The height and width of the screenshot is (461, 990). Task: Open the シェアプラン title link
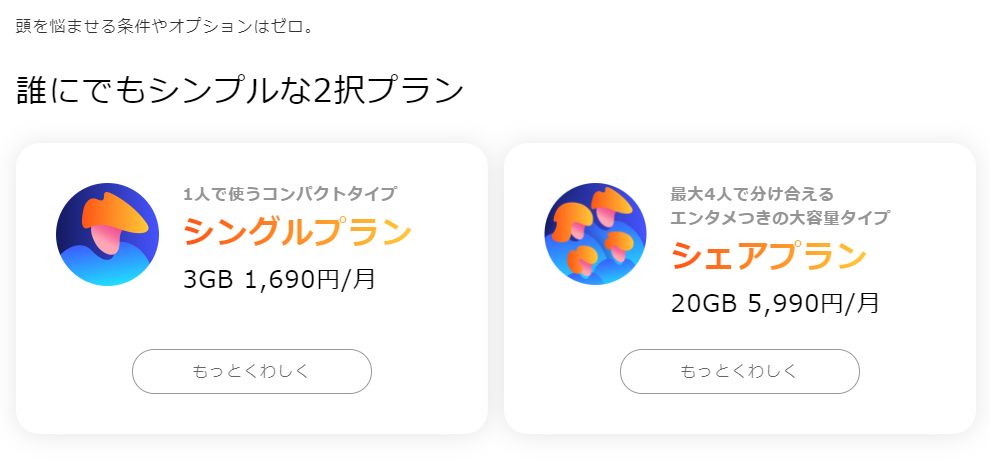tap(768, 256)
